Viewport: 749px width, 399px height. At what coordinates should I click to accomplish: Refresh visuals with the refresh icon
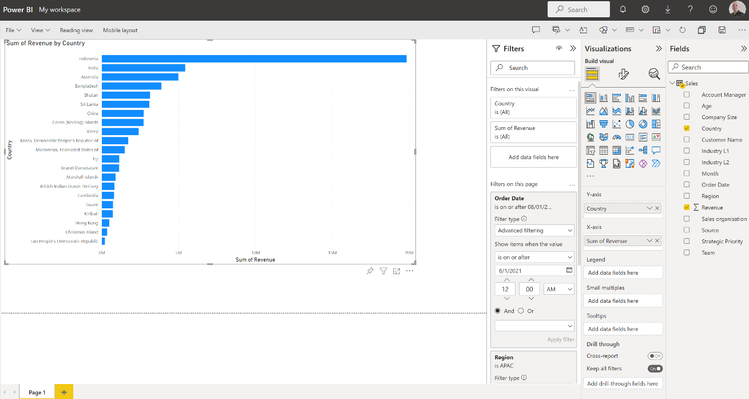[683, 30]
